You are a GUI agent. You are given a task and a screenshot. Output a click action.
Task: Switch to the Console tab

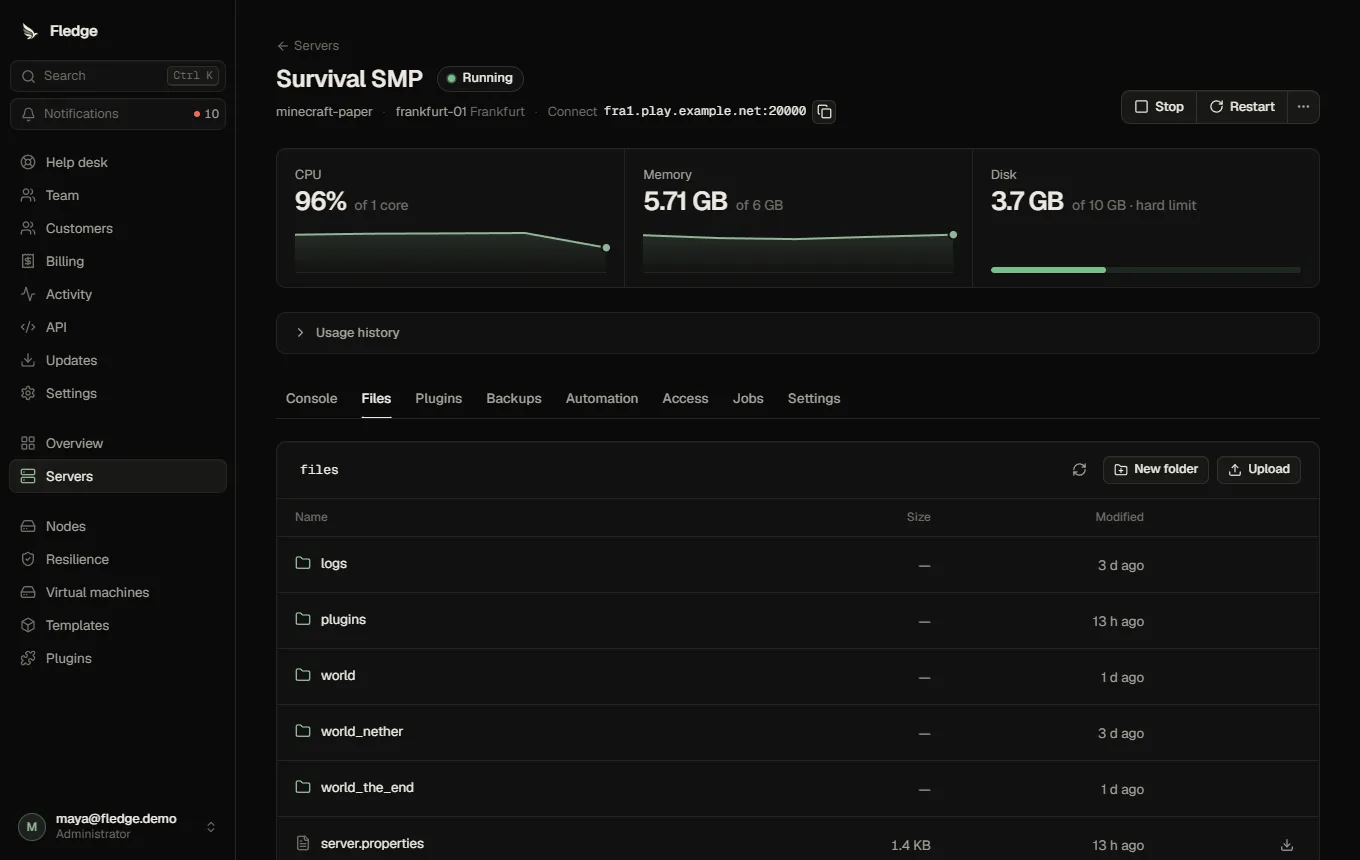[x=311, y=398]
